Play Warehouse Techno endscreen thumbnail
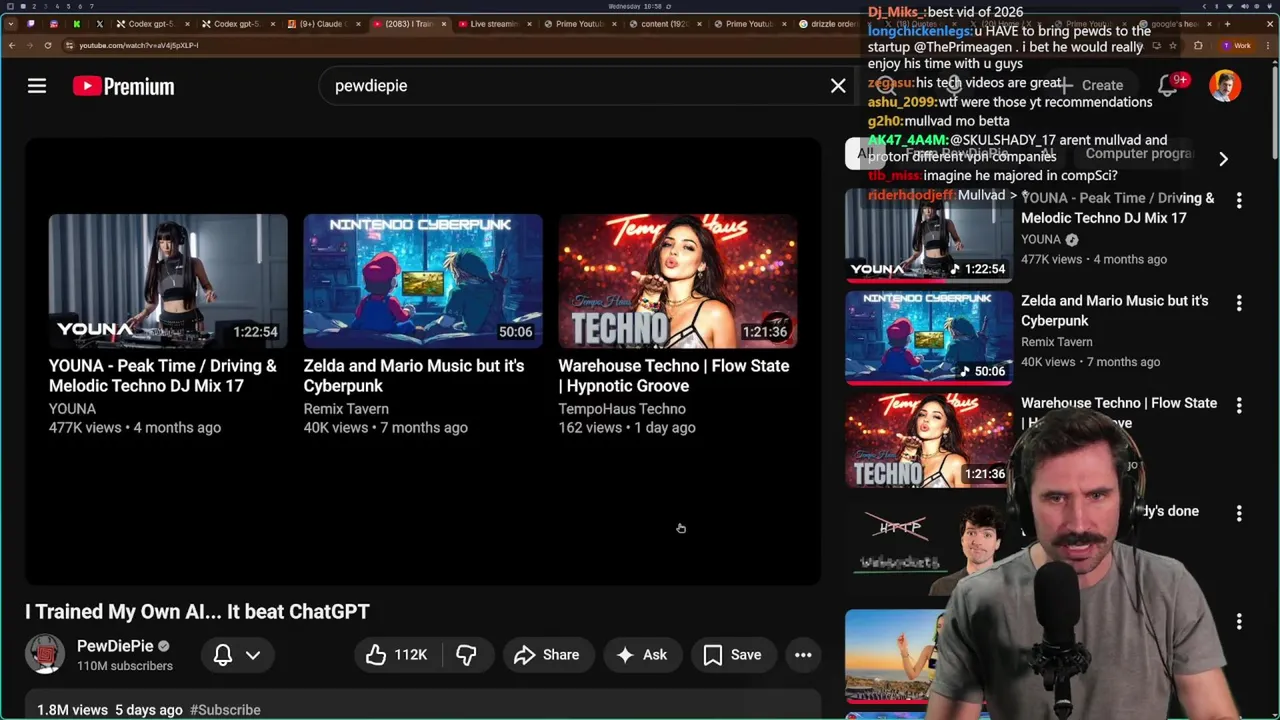The height and width of the screenshot is (720, 1280). point(678,281)
